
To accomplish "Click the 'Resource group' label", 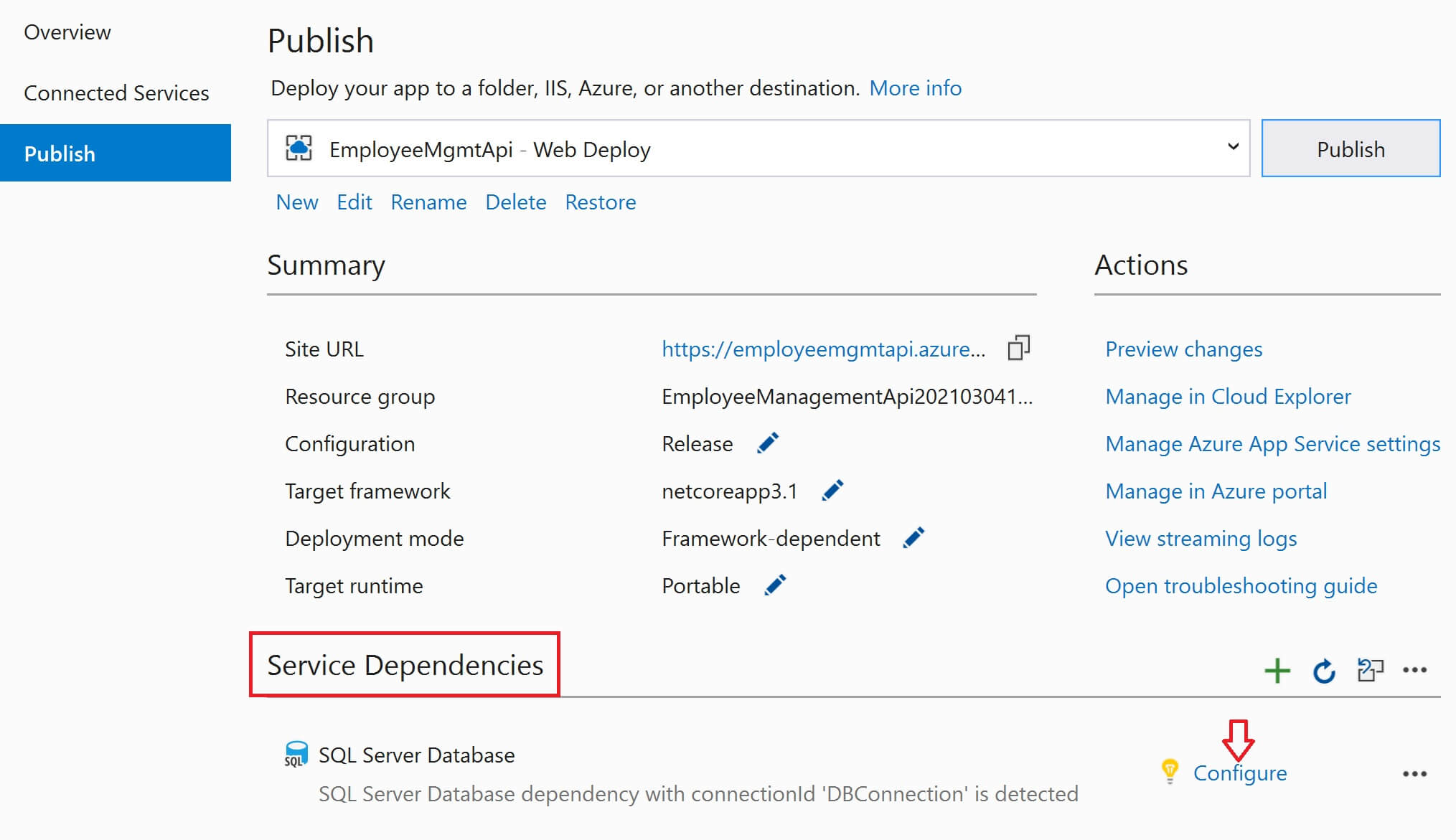I will coord(360,397).
